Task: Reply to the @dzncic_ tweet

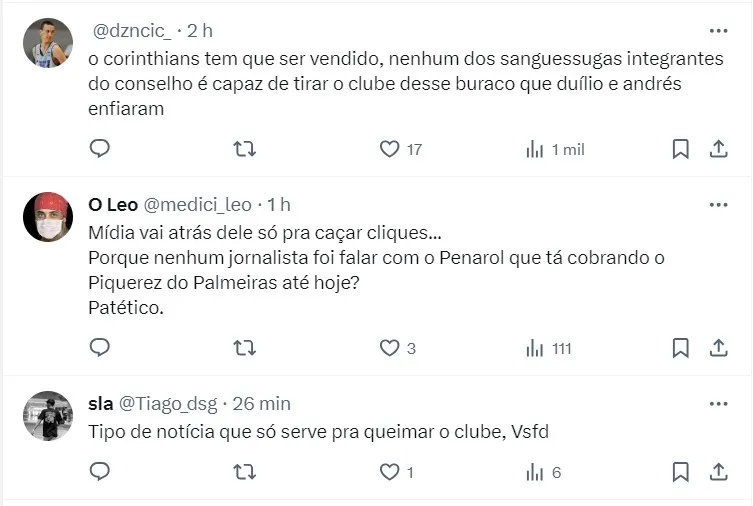Action: click(100, 149)
